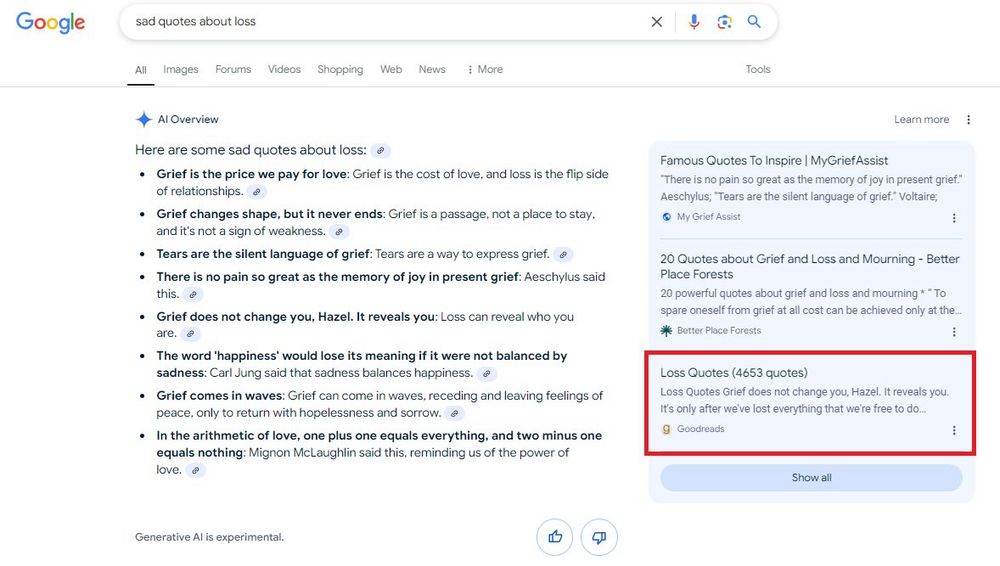The height and width of the screenshot is (566, 1000).
Task: Click the Better Place Forests favicon
Action: tap(666, 331)
